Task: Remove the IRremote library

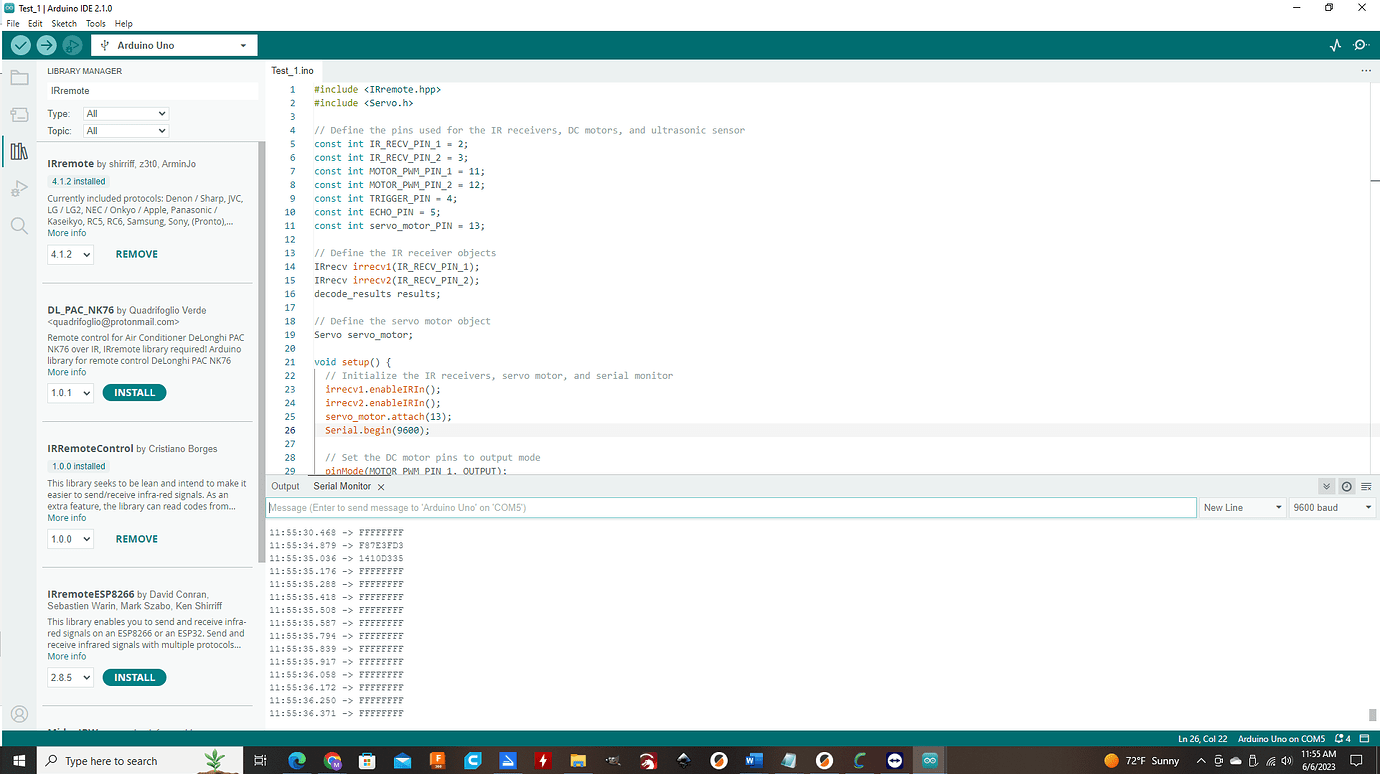Action: (x=136, y=254)
